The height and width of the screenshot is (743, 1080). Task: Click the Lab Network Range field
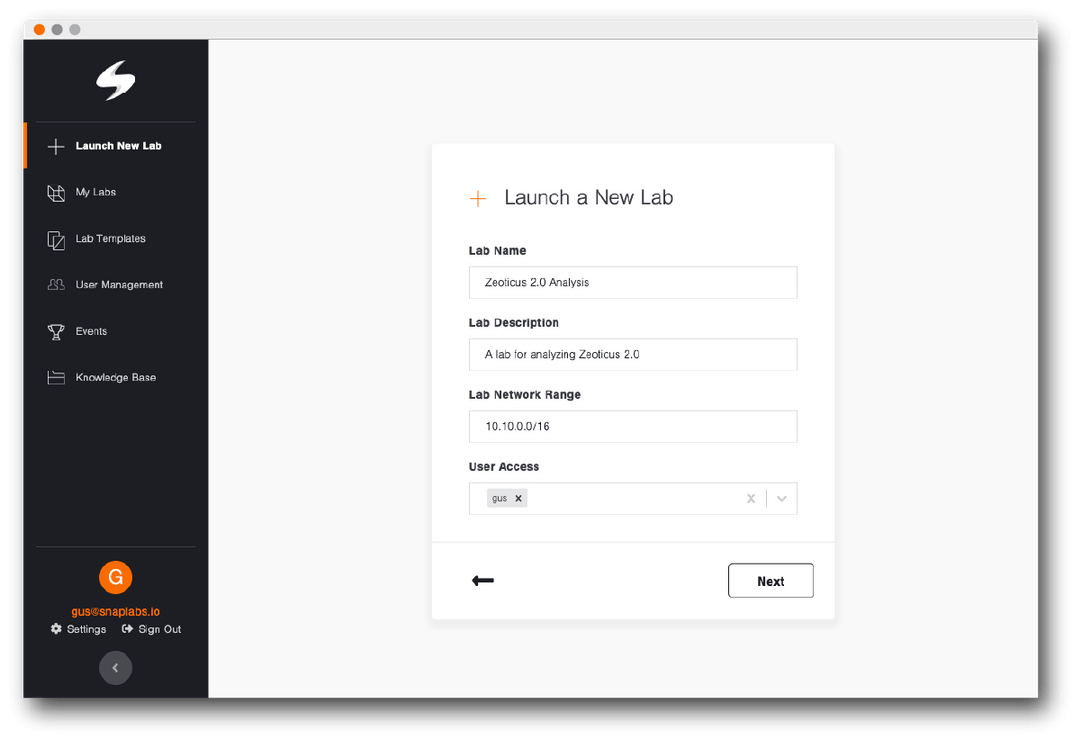tap(632, 426)
